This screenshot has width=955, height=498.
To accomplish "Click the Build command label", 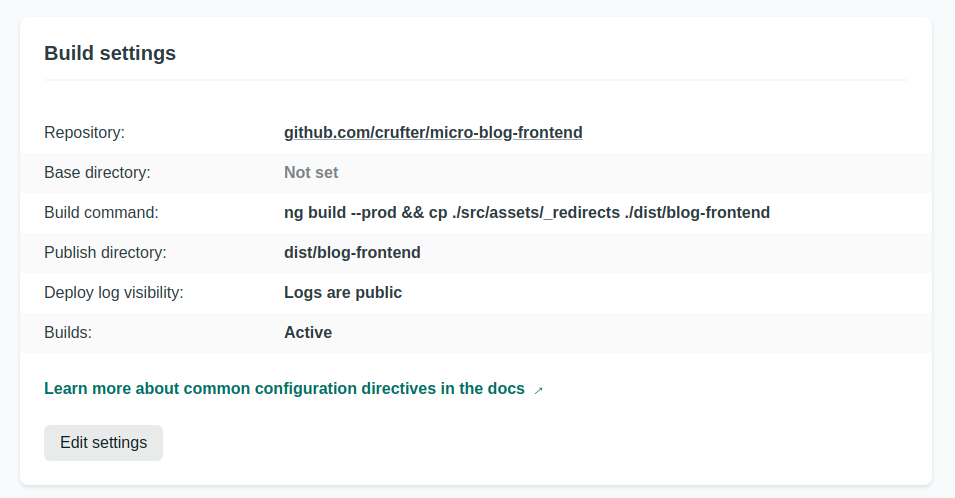I will 102,212.
